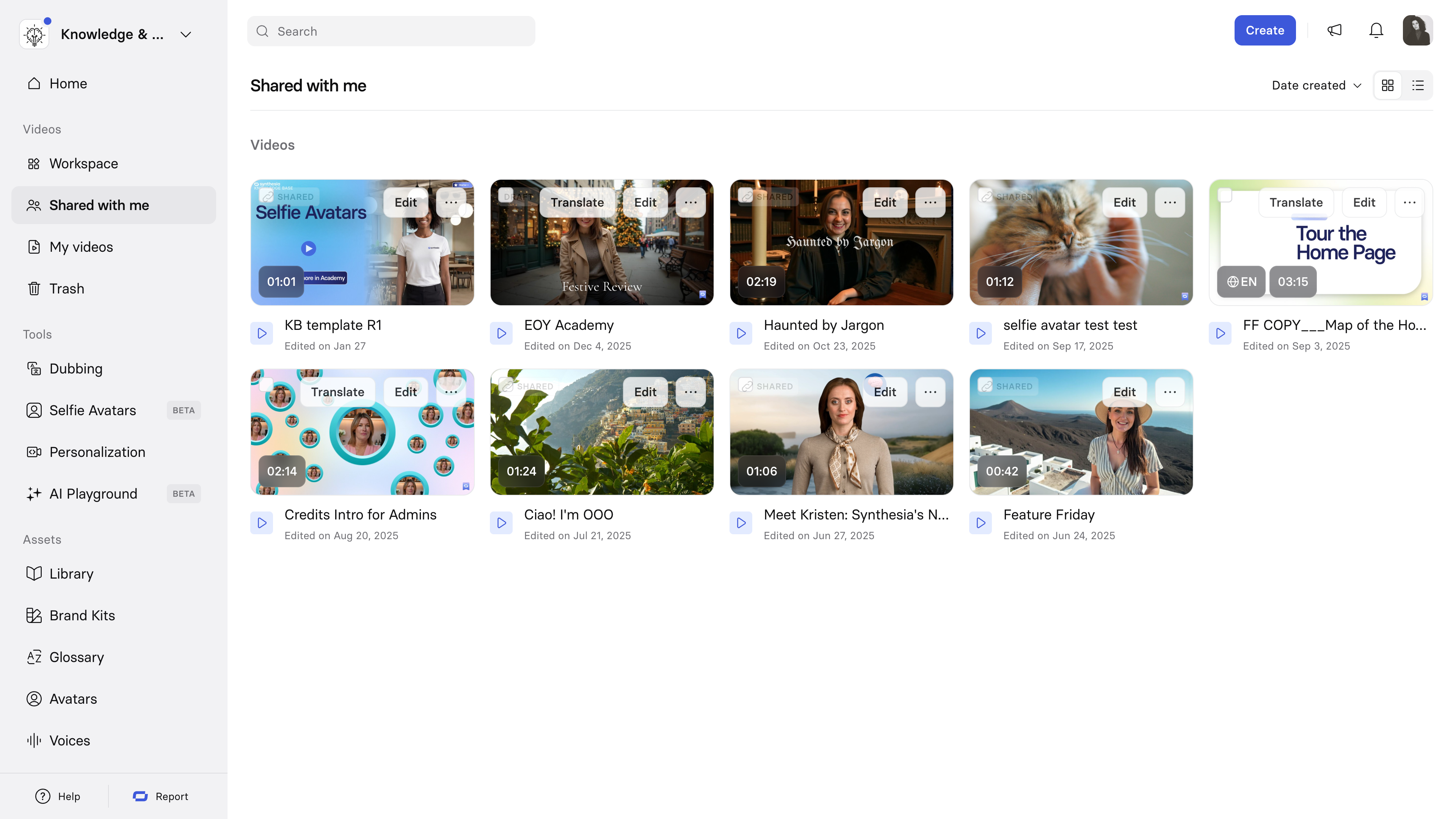The width and height of the screenshot is (1456, 819).
Task: Open AI Playground from sidebar
Action: coord(93,493)
